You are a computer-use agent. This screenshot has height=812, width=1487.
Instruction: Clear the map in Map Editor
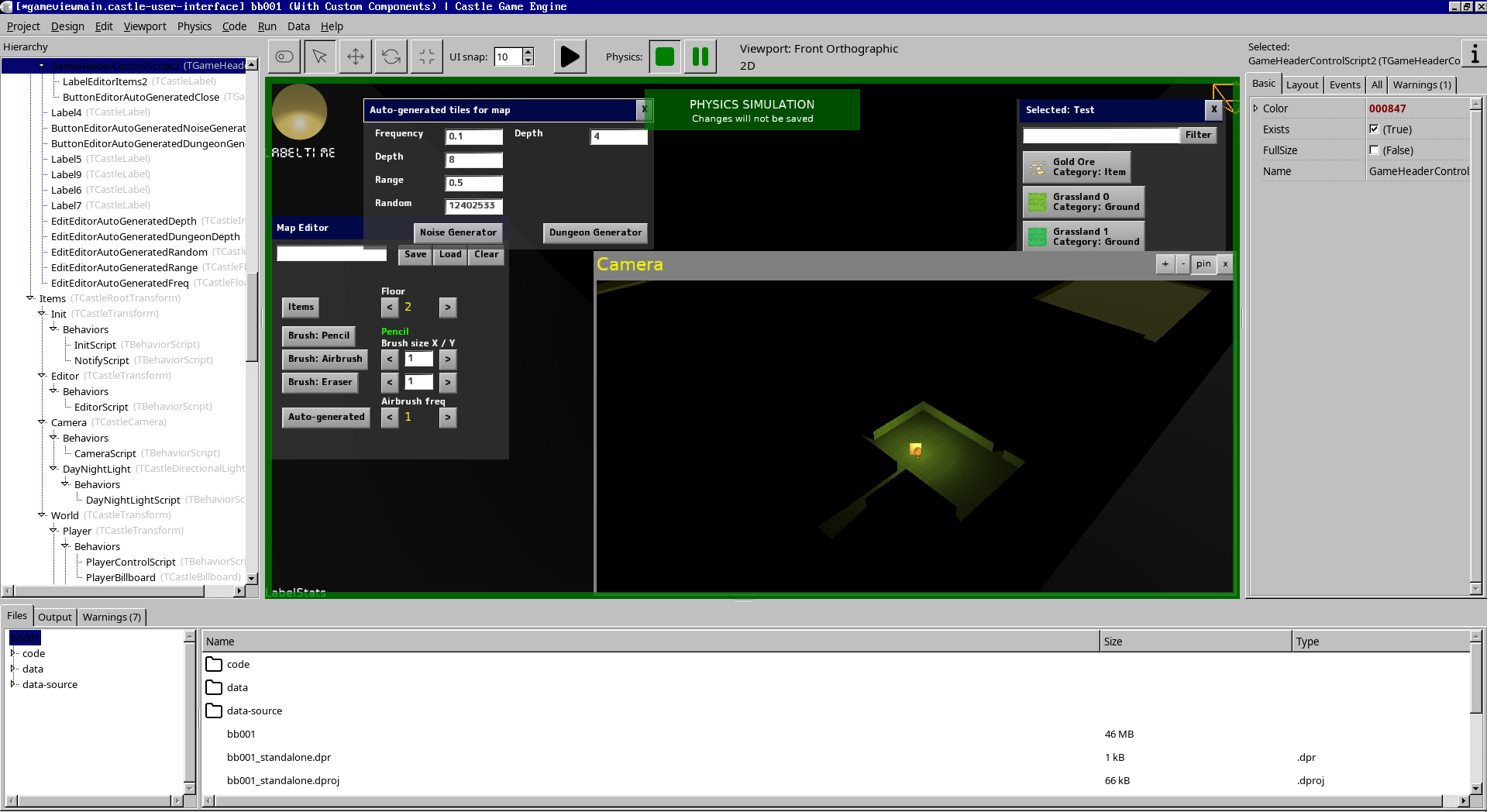[487, 255]
